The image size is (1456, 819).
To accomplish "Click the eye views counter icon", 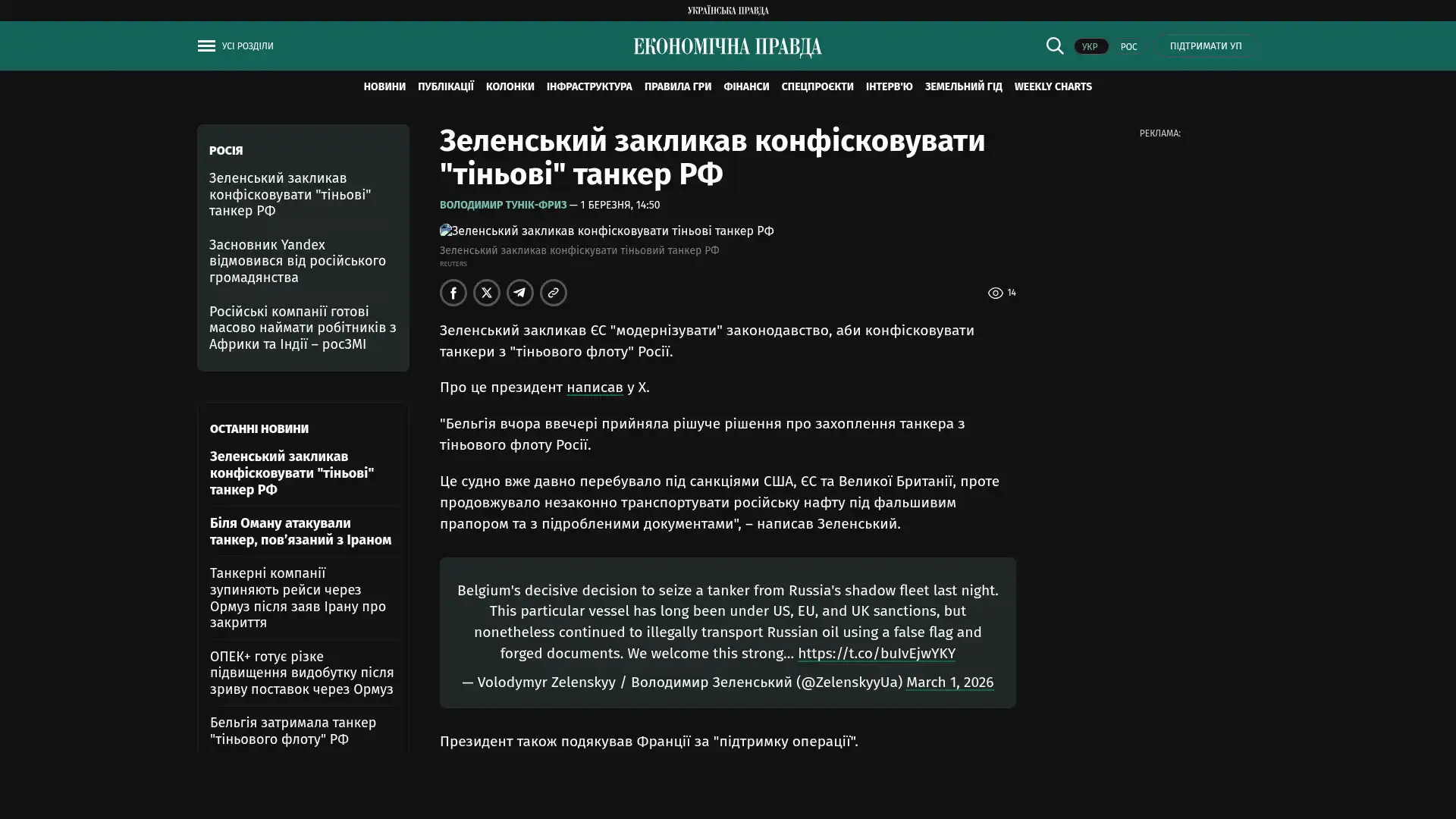I will click(x=995, y=293).
